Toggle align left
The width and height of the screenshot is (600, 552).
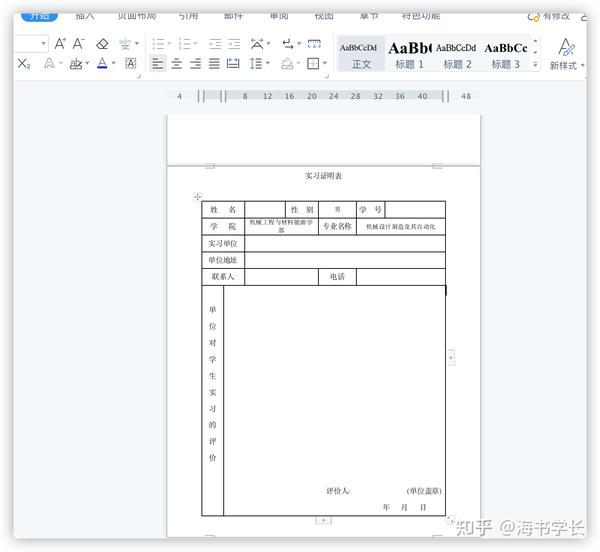(158, 64)
